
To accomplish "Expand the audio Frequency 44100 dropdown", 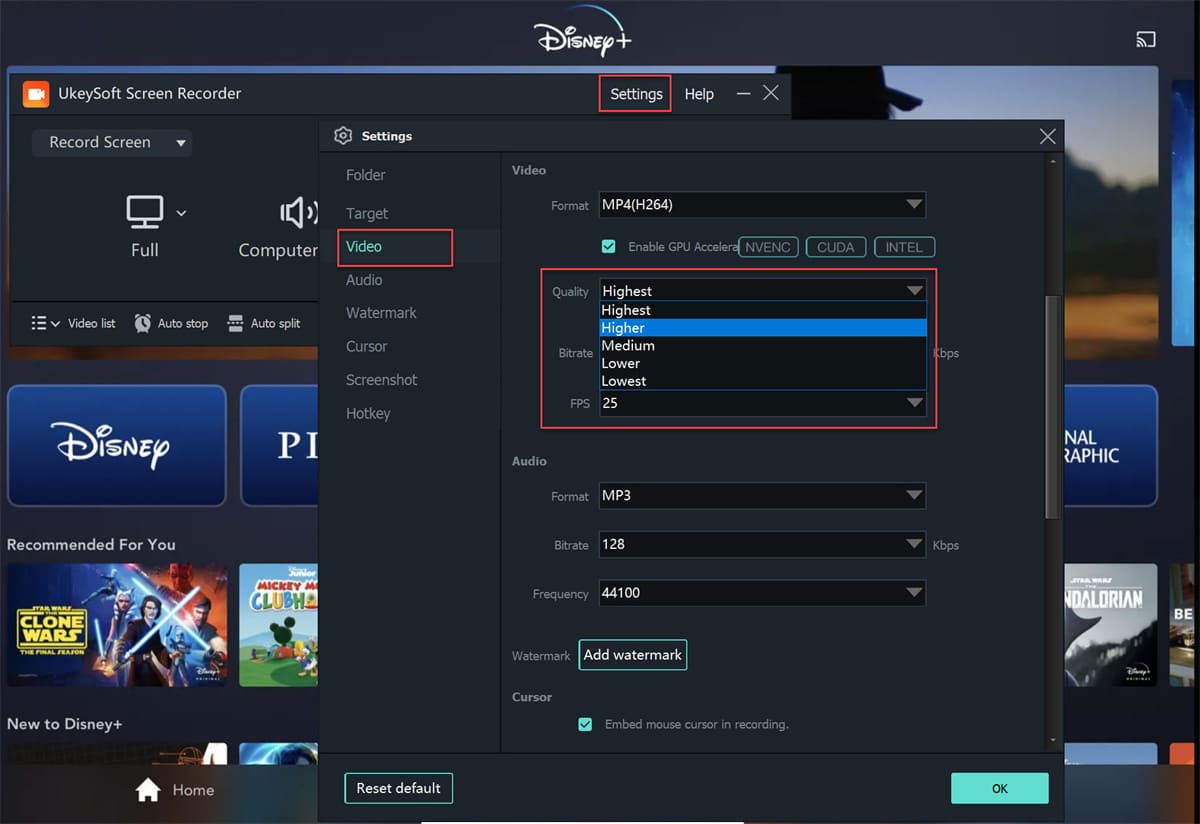I will click(x=762, y=593).
